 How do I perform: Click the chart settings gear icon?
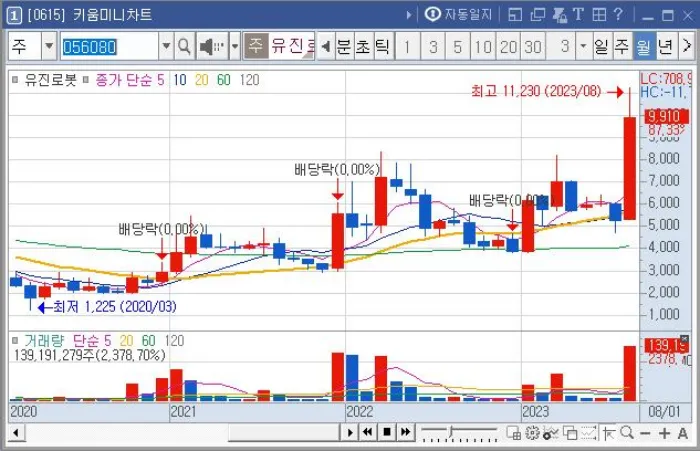click(532, 433)
